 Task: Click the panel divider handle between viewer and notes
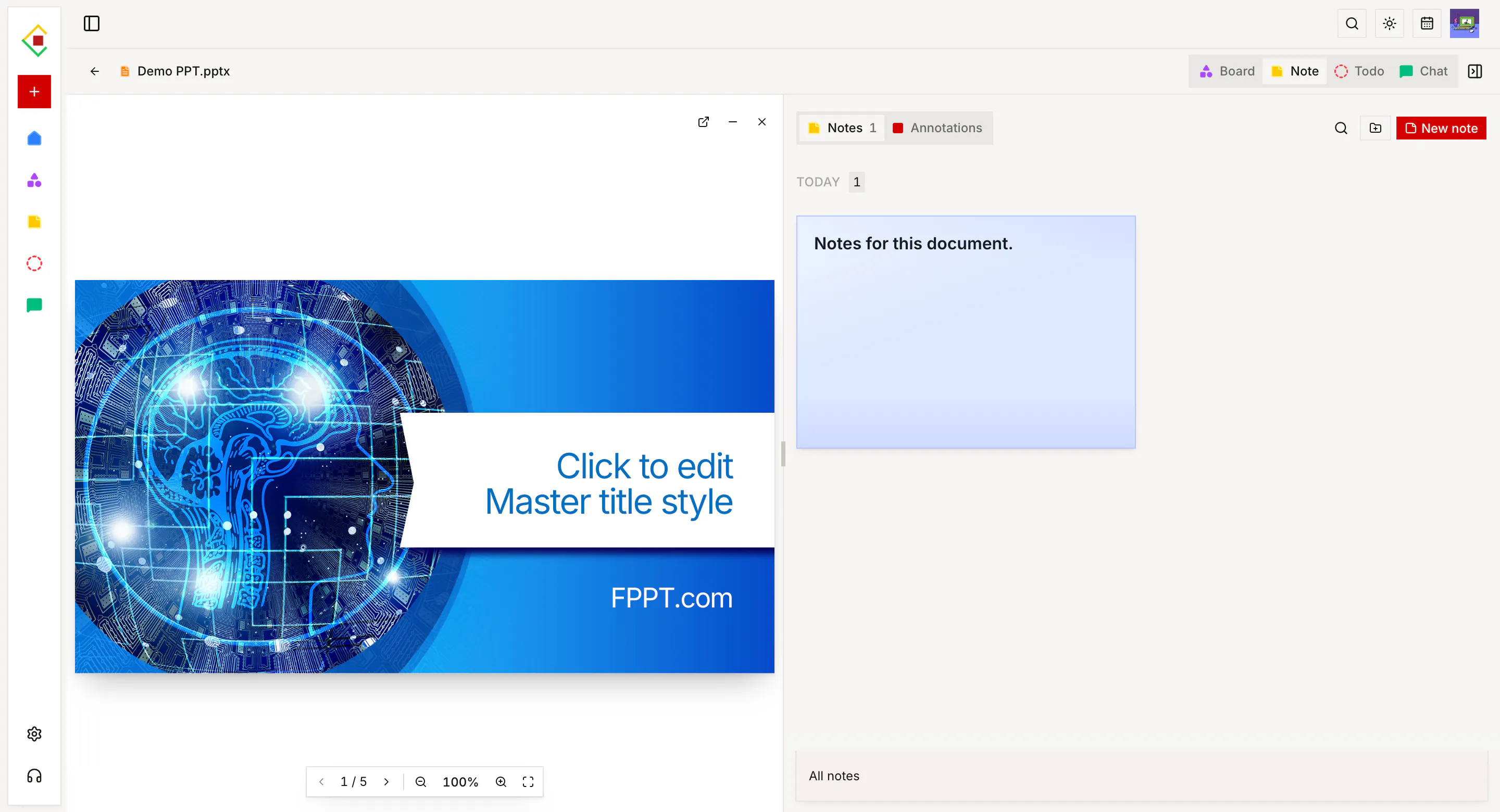pyautogui.click(x=783, y=453)
